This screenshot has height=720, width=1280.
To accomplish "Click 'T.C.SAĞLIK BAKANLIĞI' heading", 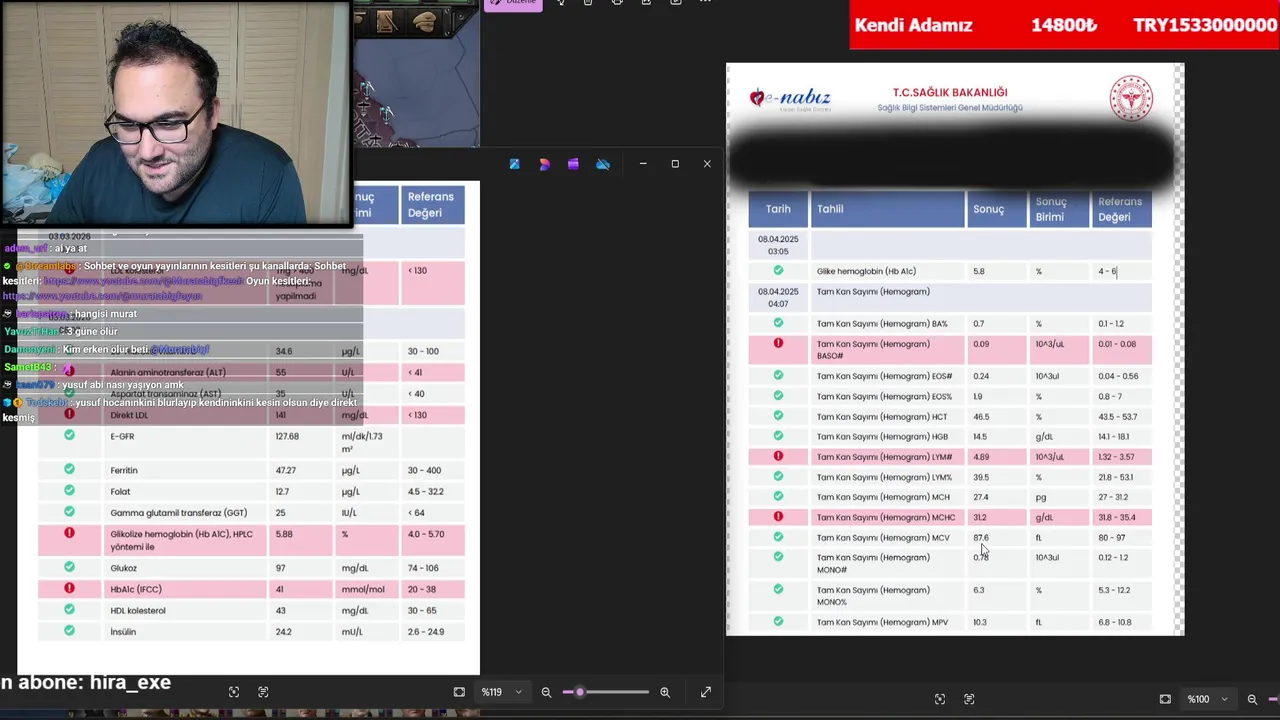I will tap(950, 92).
